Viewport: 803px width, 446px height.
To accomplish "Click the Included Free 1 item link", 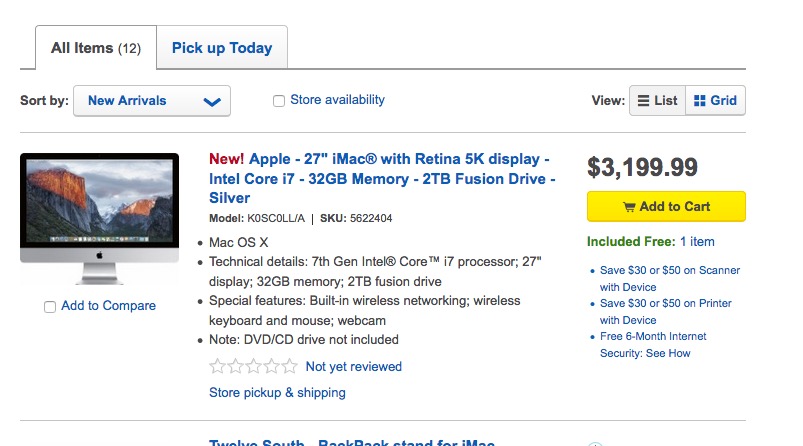I will tap(697, 241).
